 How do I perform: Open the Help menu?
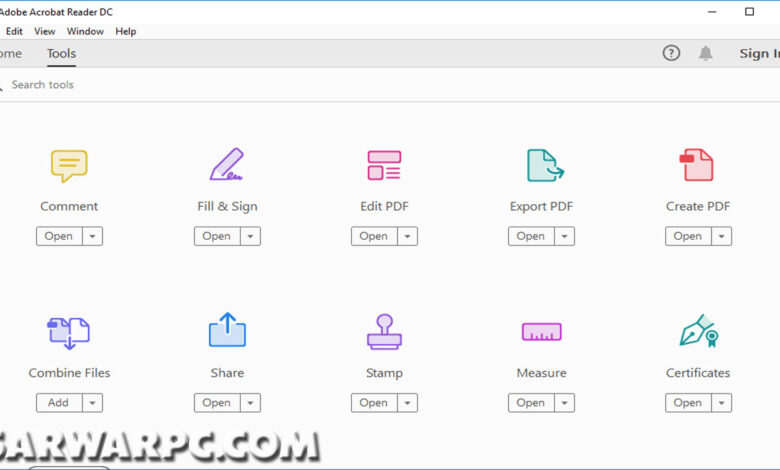click(x=125, y=31)
